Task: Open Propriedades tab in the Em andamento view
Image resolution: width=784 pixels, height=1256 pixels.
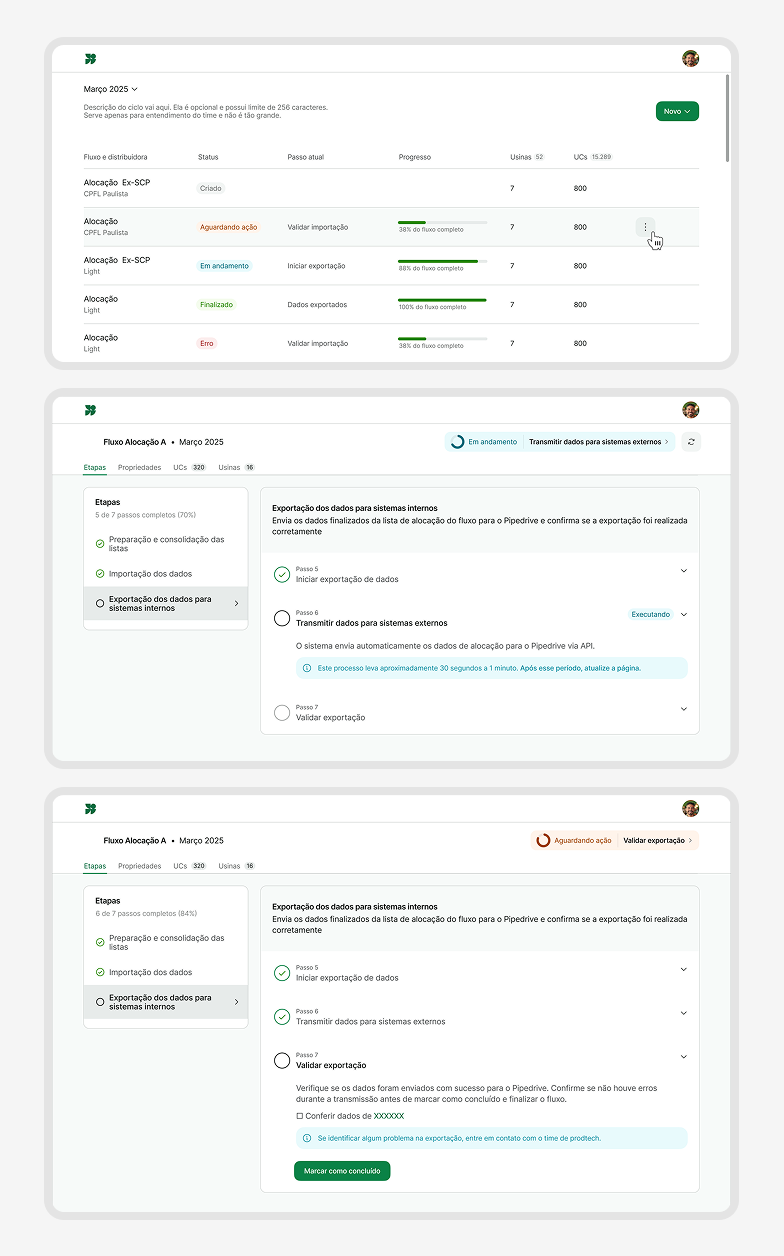Action: [x=139, y=467]
